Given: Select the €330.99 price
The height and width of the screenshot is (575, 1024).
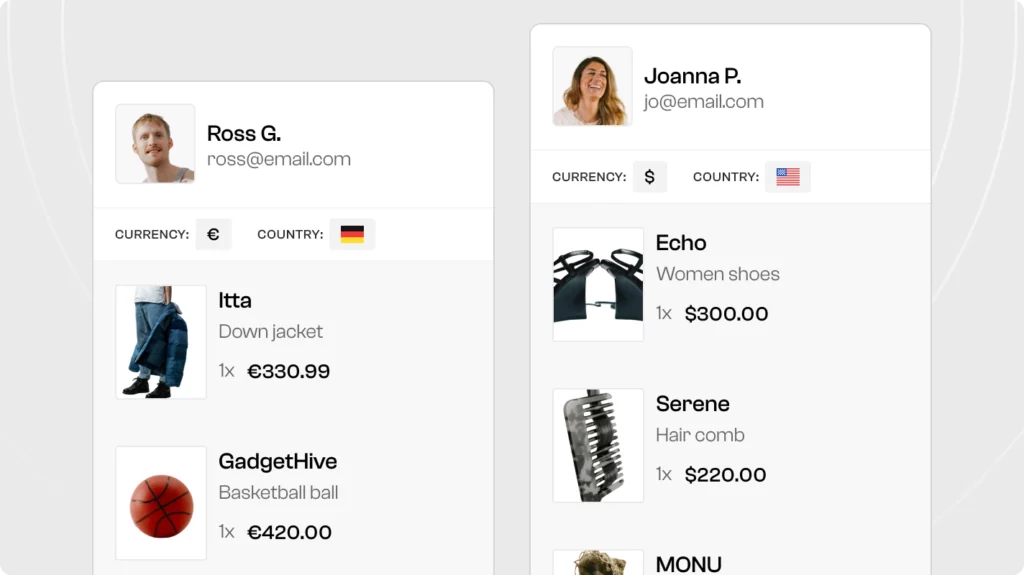Looking at the screenshot, I should click(288, 371).
